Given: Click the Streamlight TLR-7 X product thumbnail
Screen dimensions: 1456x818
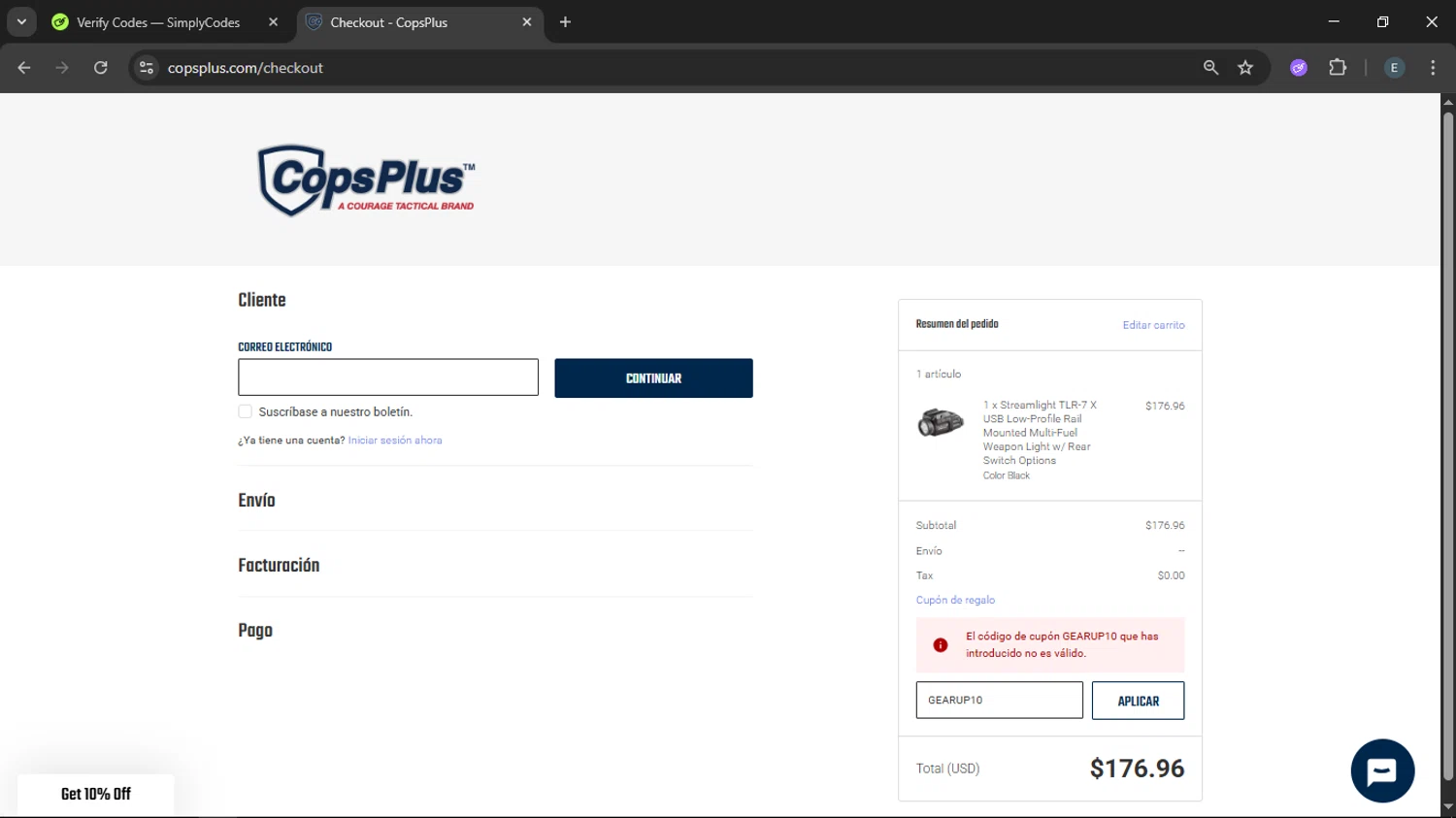Looking at the screenshot, I should click(941, 422).
